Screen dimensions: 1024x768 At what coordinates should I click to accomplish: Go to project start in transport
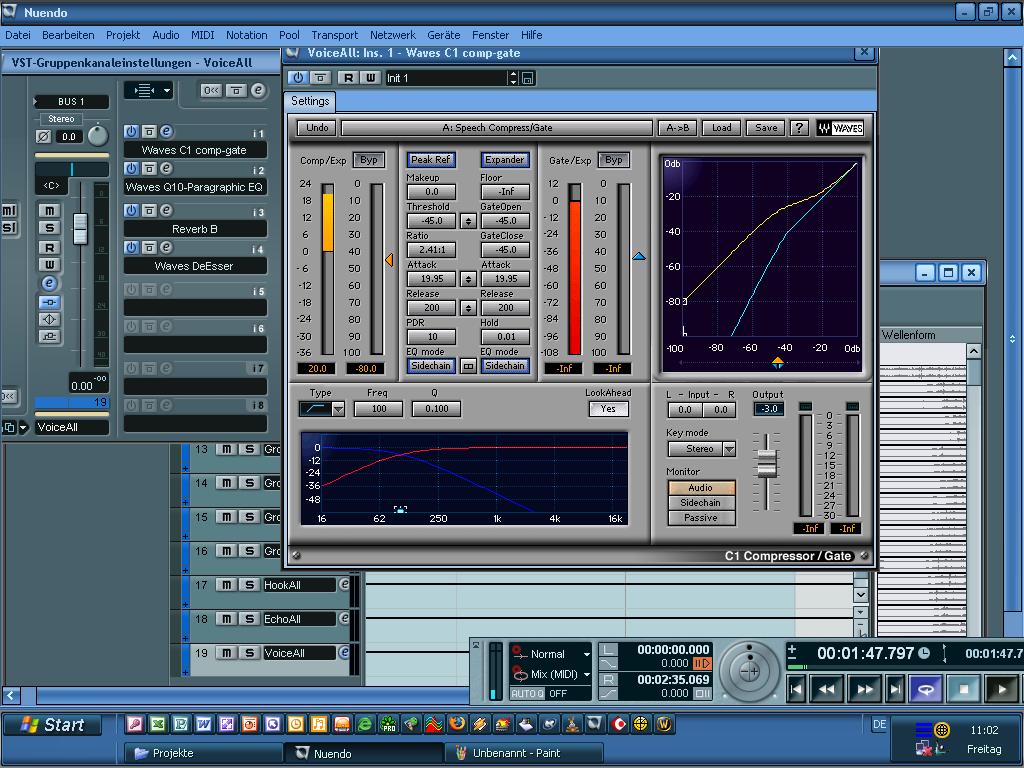click(795, 689)
